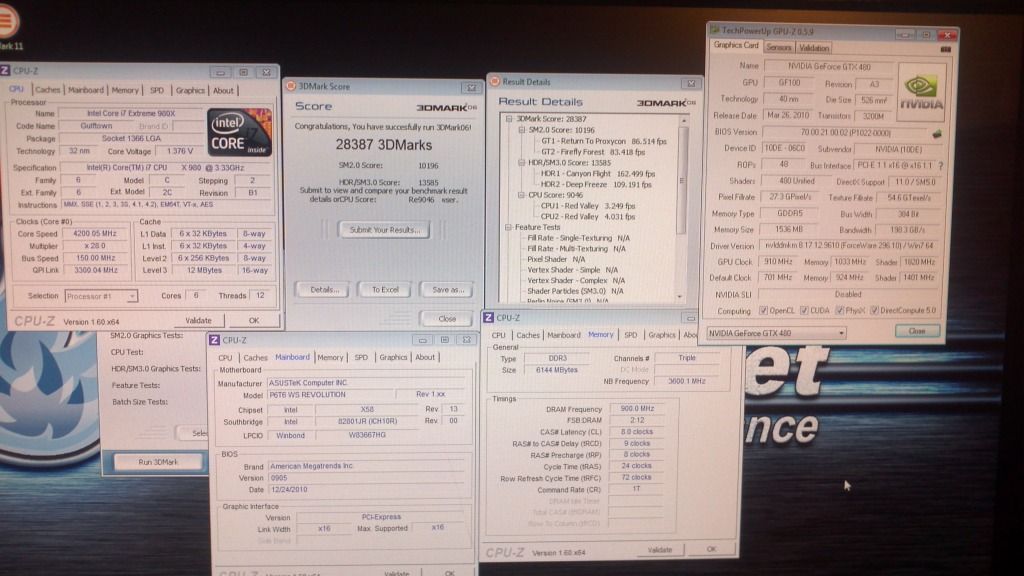Click Validate in the top-left CPU-Z window
This screenshot has height=576, width=1024.
(198, 321)
